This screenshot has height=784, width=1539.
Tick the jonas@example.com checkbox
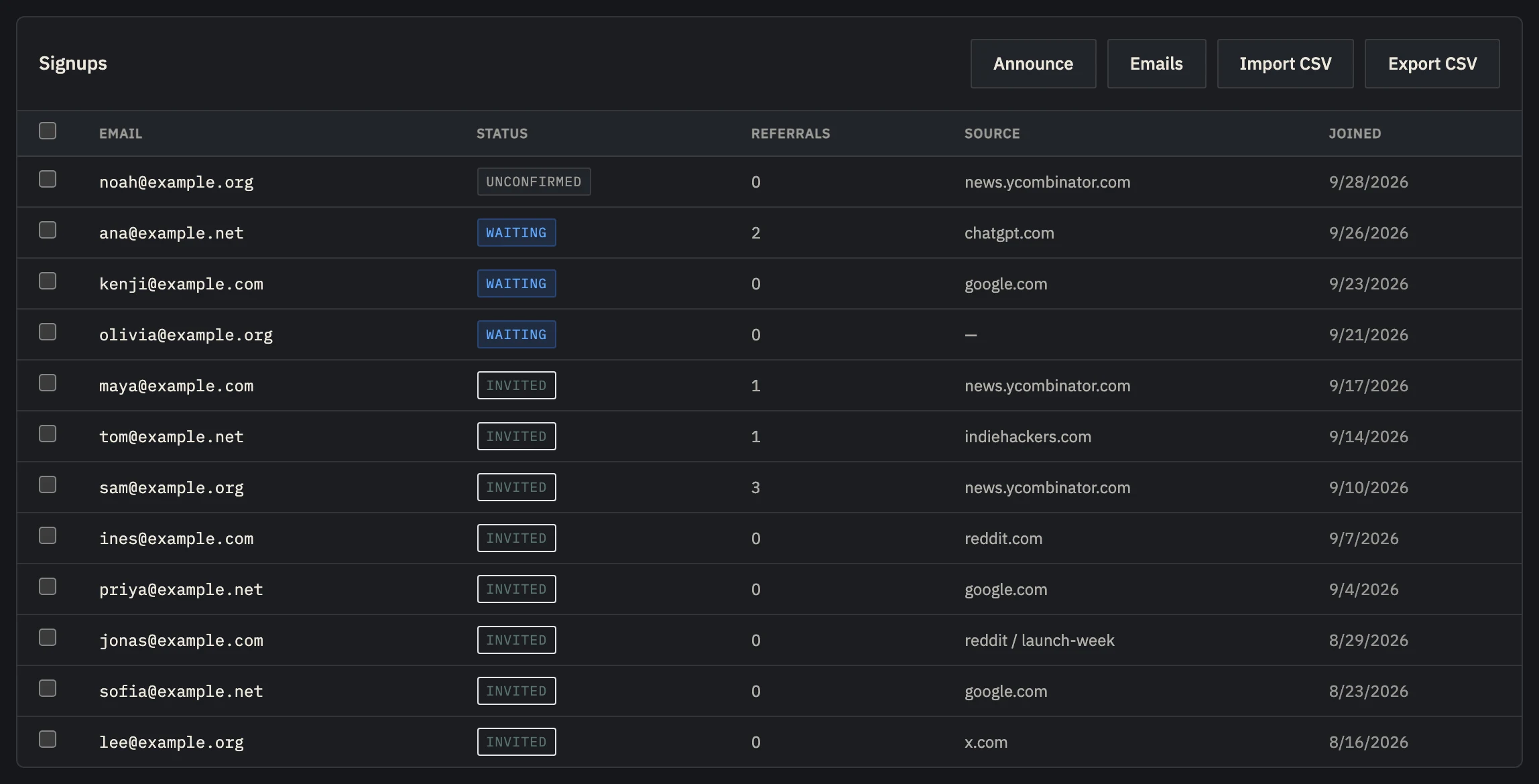pyautogui.click(x=48, y=637)
